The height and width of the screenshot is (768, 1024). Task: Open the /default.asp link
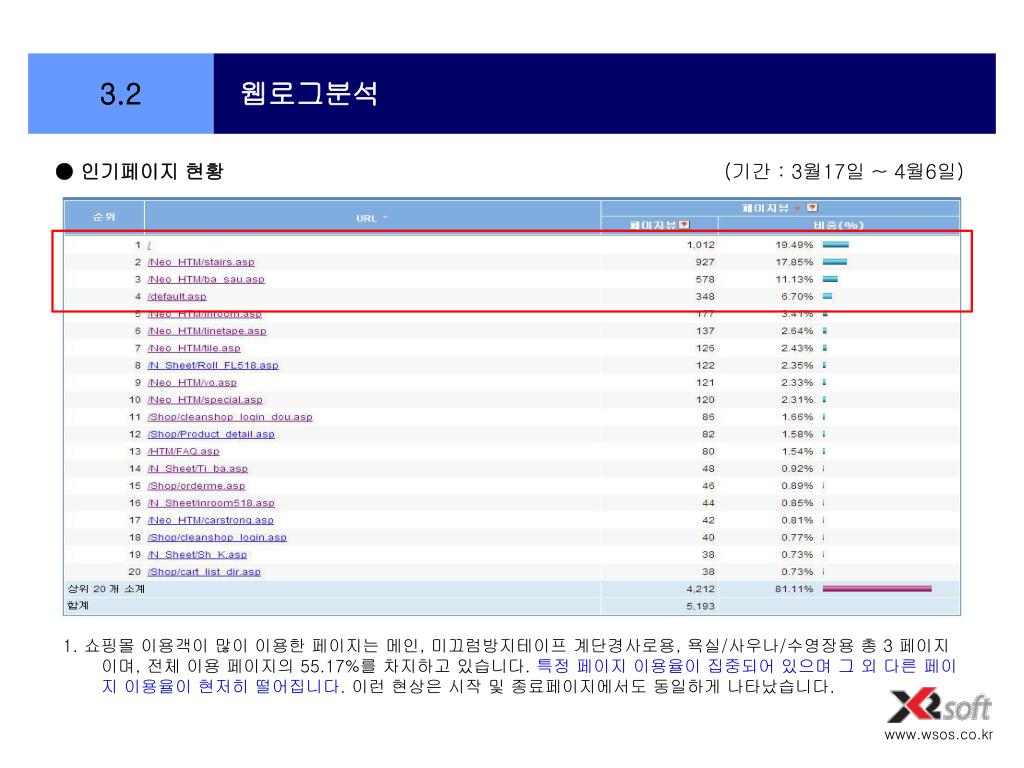pyautogui.click(x=177, y=296)
